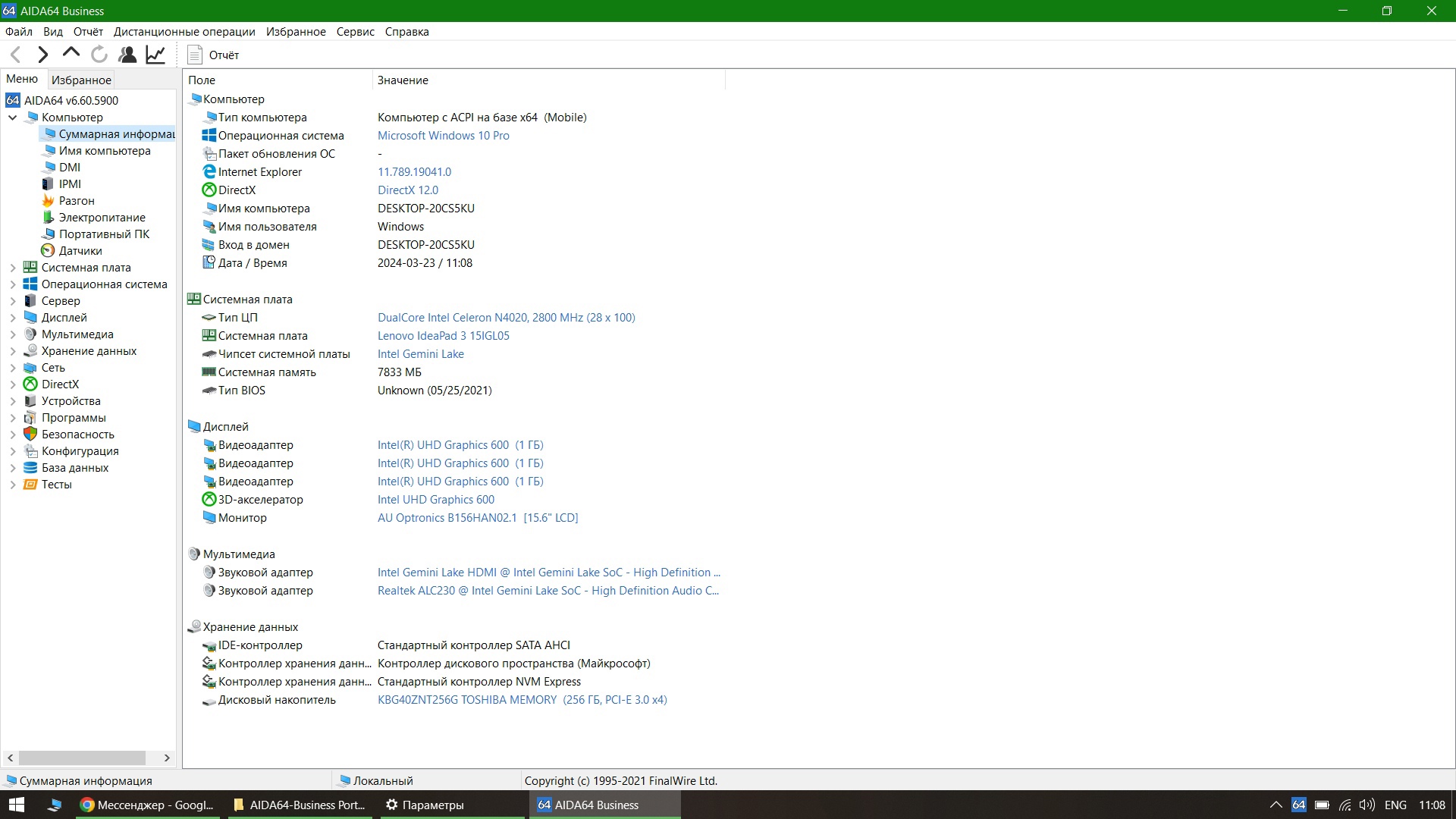The image size is (1456, 819).
Task: Open the Сервис menu
Action: pyautogui.click(x=355, y=32)
